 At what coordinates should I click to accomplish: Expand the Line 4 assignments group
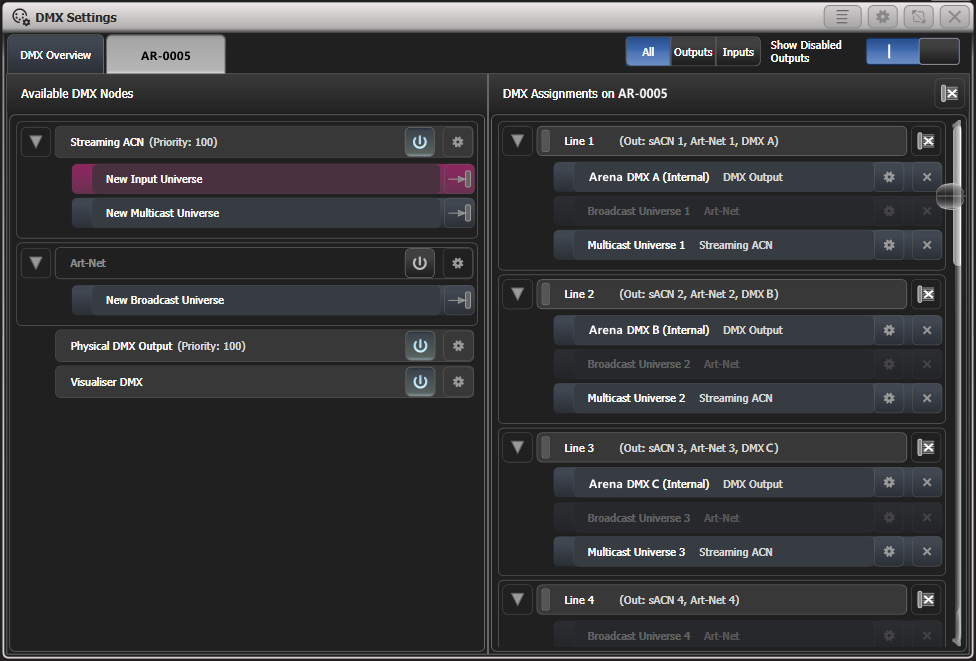[517, 599]
